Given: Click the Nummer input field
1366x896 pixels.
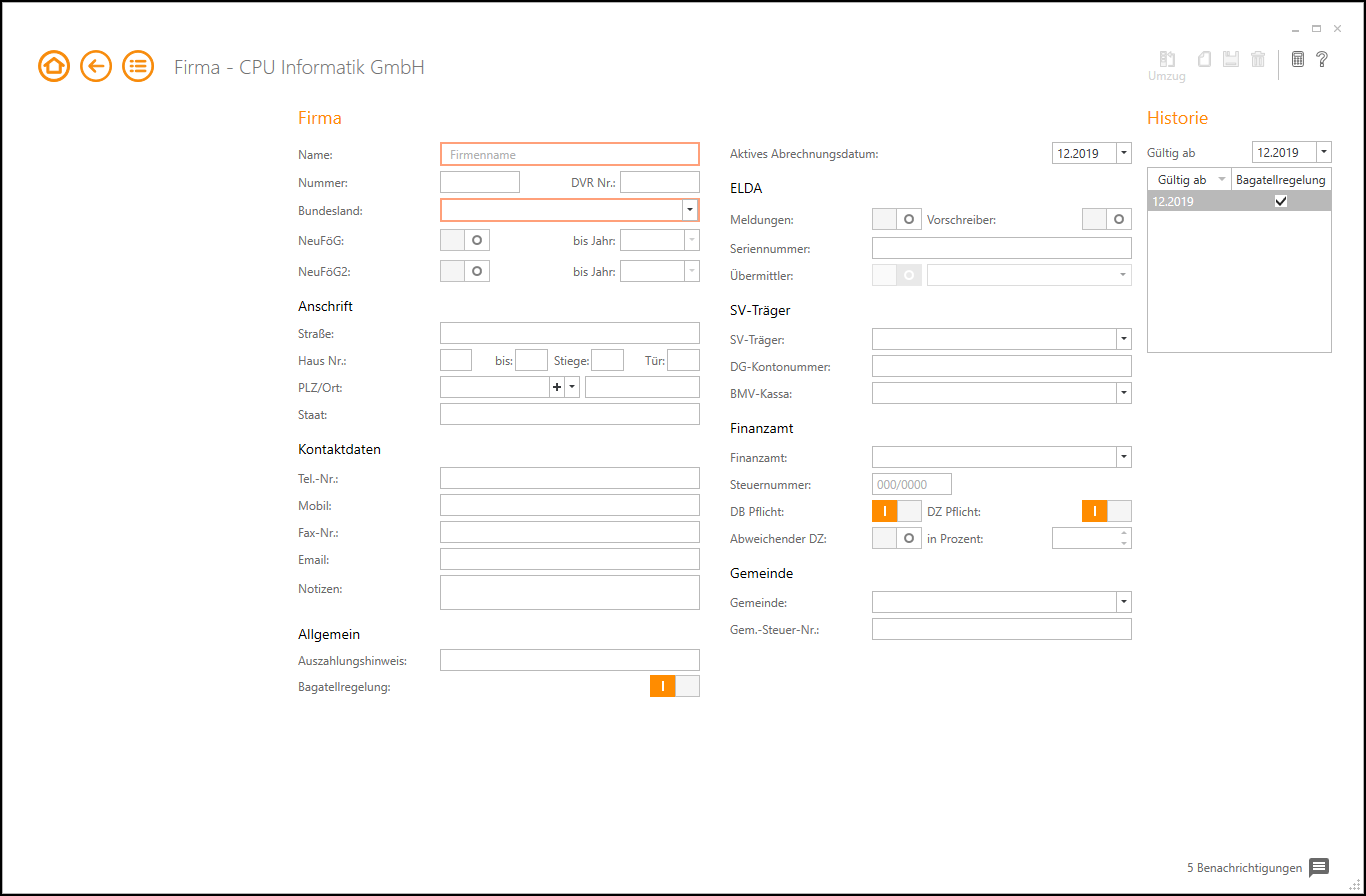Looking at the screenshot, I should (480, 182).
